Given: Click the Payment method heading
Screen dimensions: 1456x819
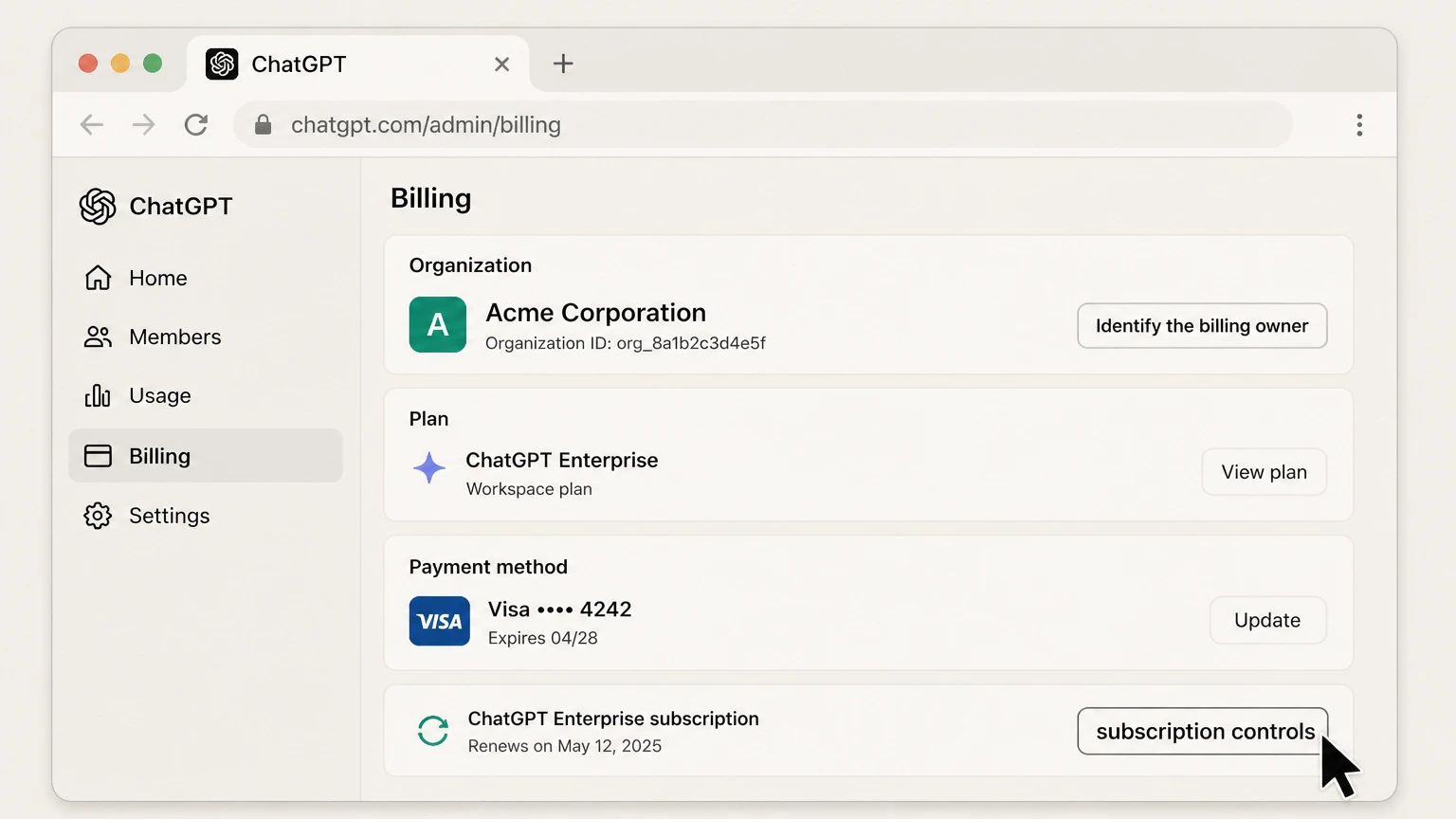Looking at the screenshot, I should [x=488, y=567].
